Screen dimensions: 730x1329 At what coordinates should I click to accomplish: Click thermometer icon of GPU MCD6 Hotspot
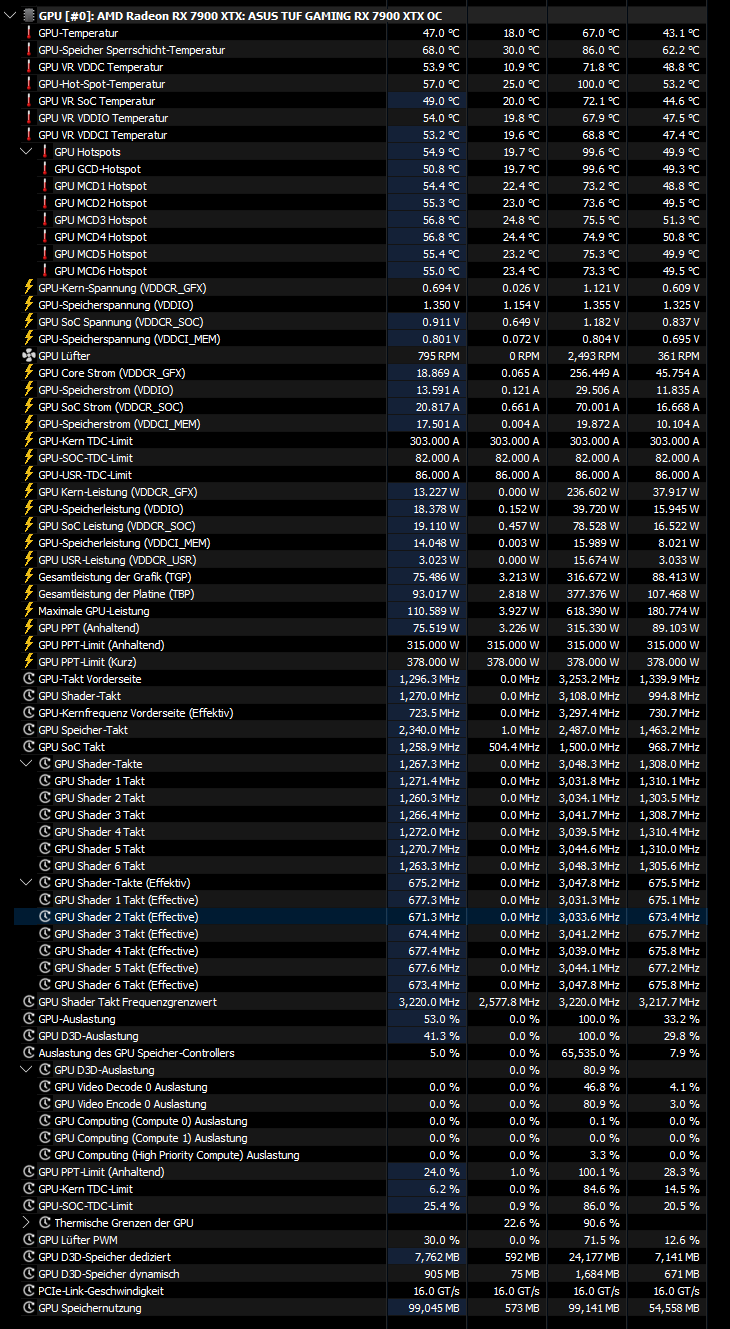[x=45, y=271]
